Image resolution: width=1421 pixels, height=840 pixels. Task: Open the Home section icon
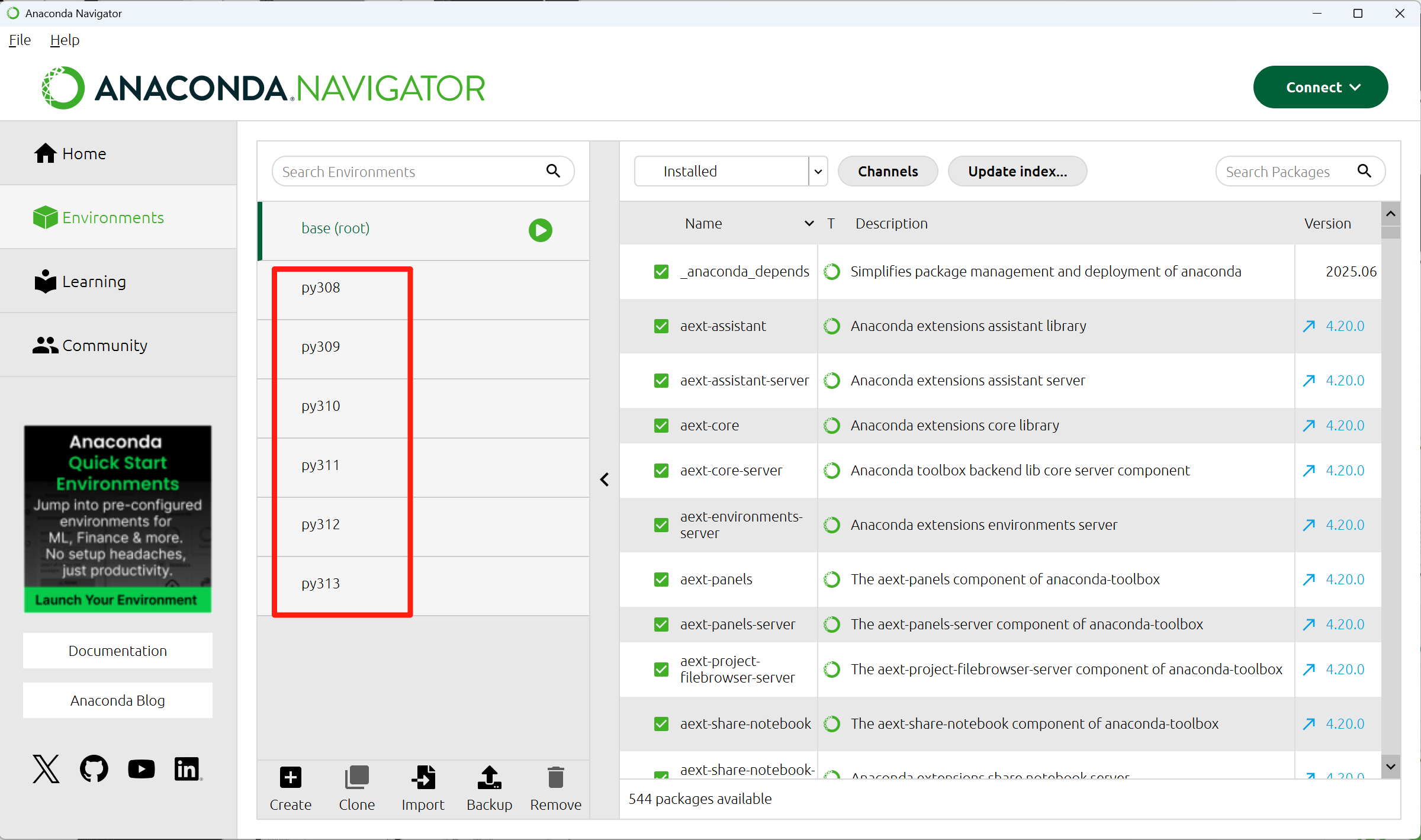click(x=46, y=153)
